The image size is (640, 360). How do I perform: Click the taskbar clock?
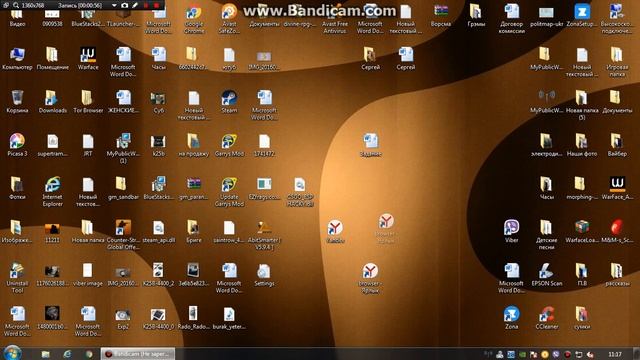(x=615, y=354)
